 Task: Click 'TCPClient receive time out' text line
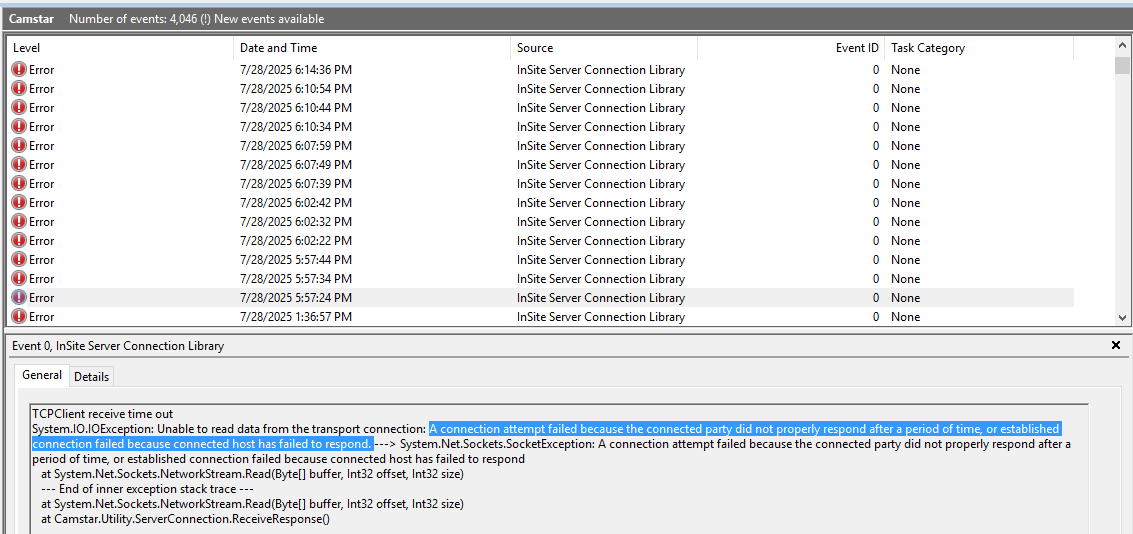pyautogui.click(x=103, y=414)
